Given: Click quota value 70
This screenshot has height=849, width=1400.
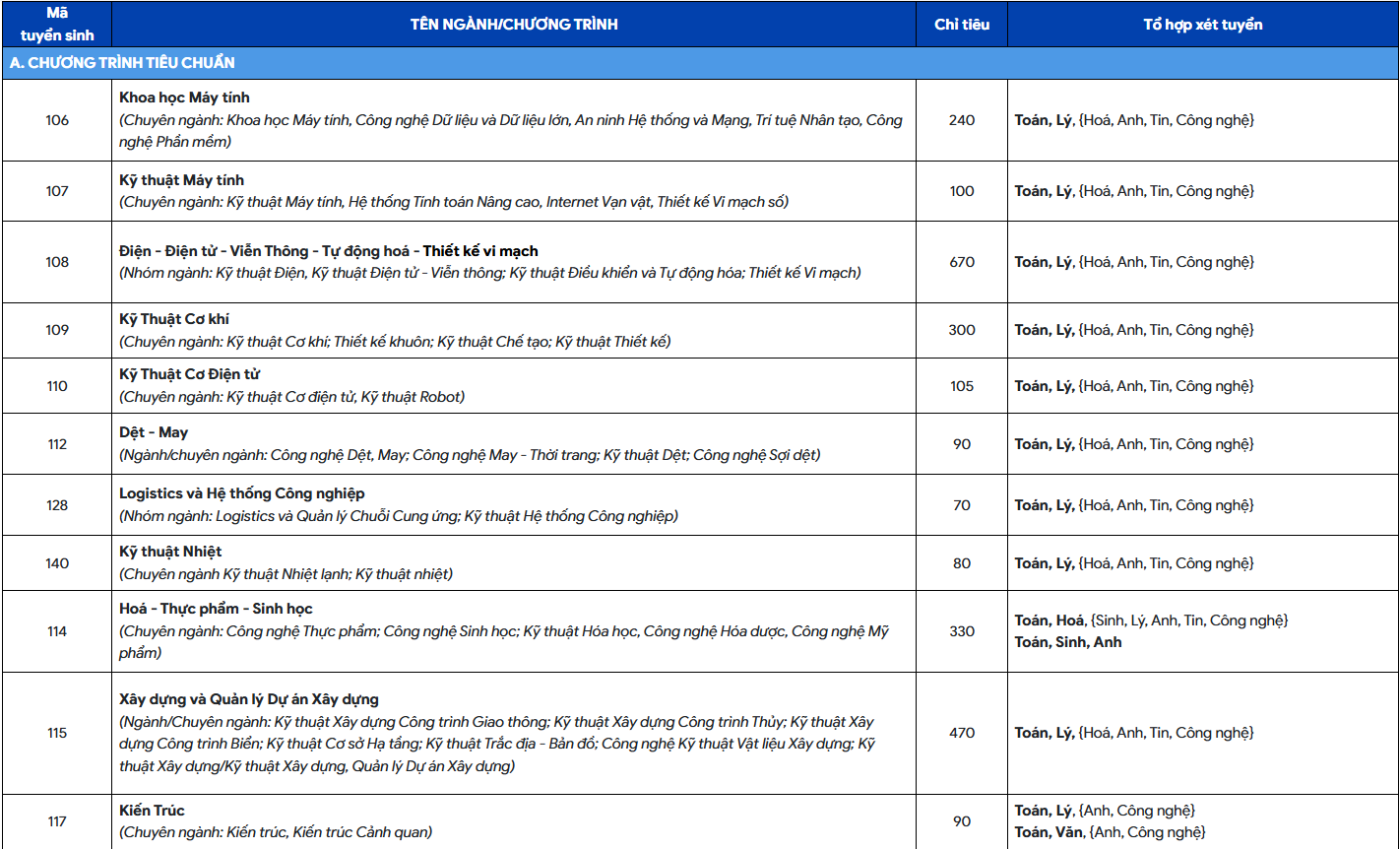Looking at the screenshot, I should pyautogui.click(x=962, y=505).
